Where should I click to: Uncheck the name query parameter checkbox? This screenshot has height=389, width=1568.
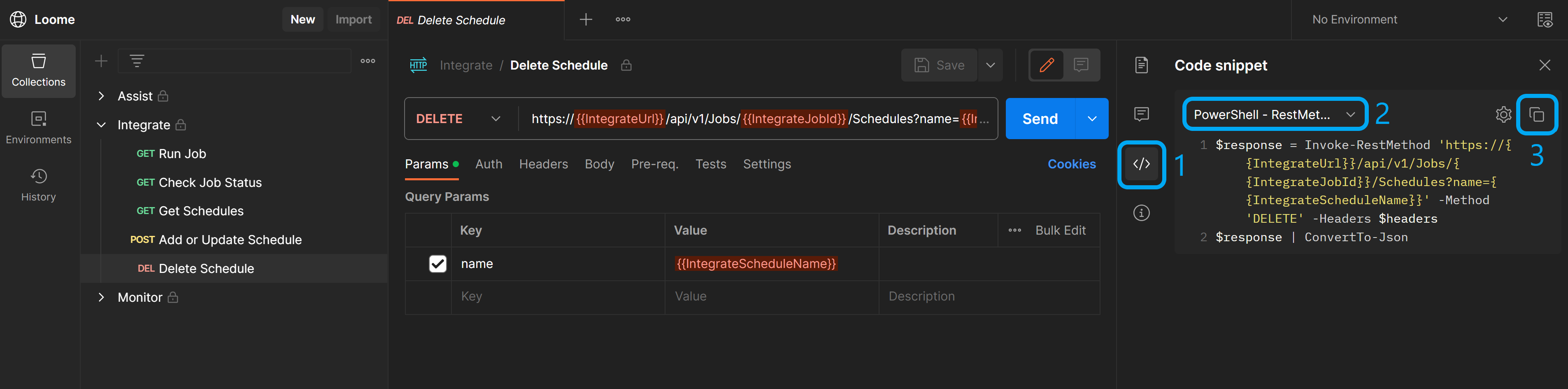click(x=437, y=263)
